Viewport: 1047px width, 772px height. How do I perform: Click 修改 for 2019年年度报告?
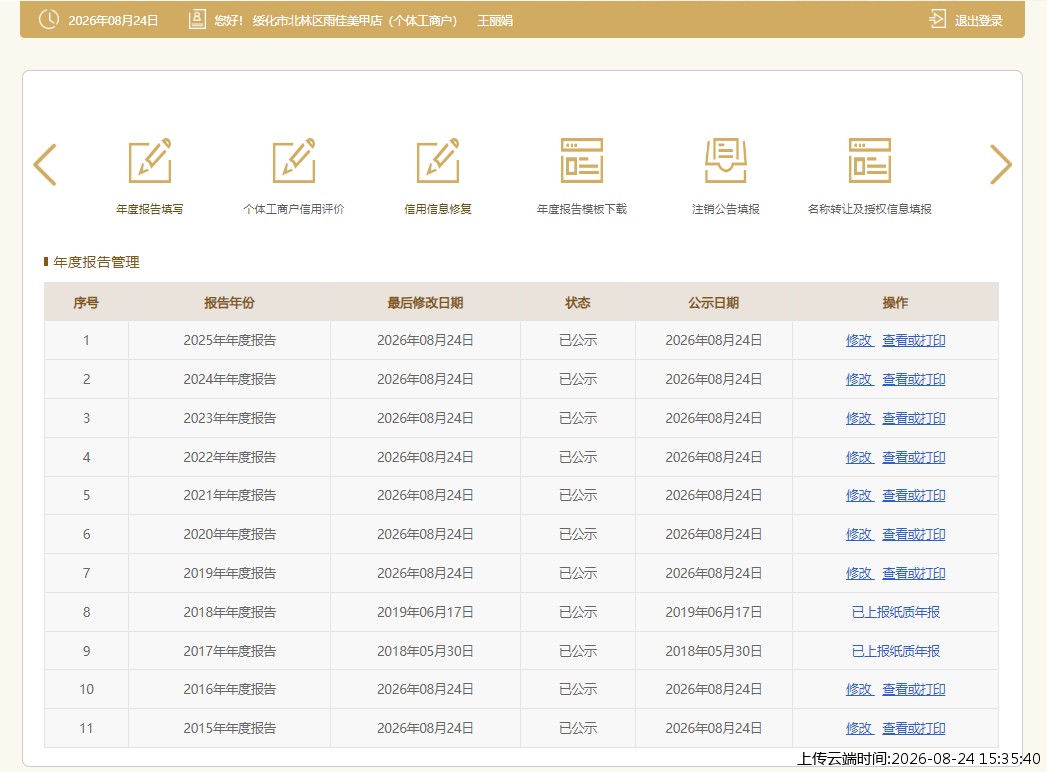click(859, 573)
